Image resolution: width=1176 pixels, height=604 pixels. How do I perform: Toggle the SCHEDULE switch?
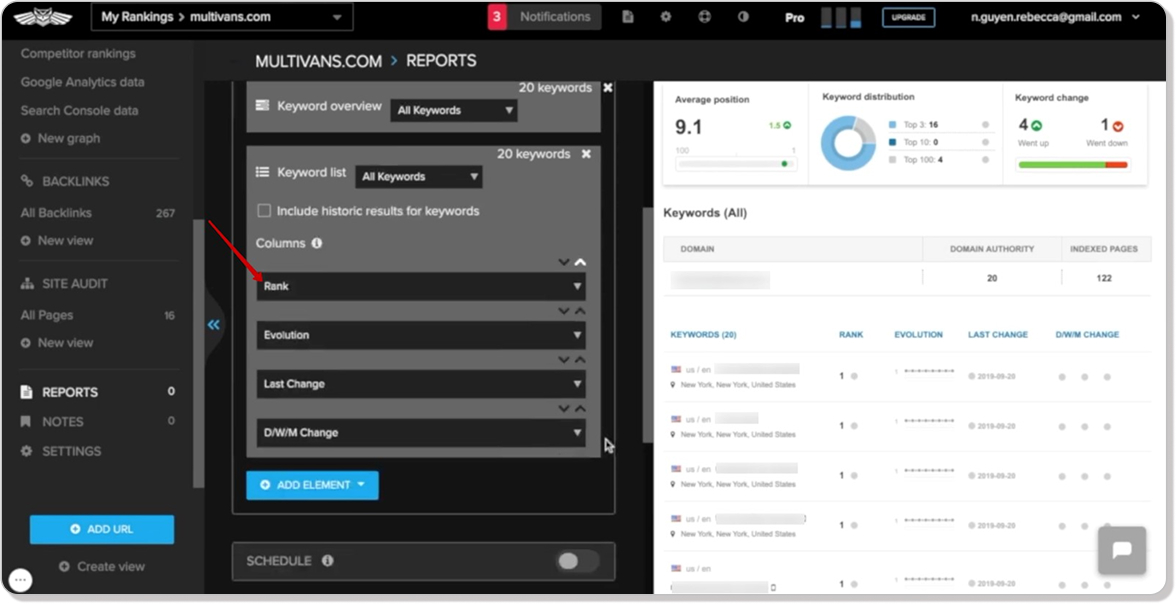(578, 560)
